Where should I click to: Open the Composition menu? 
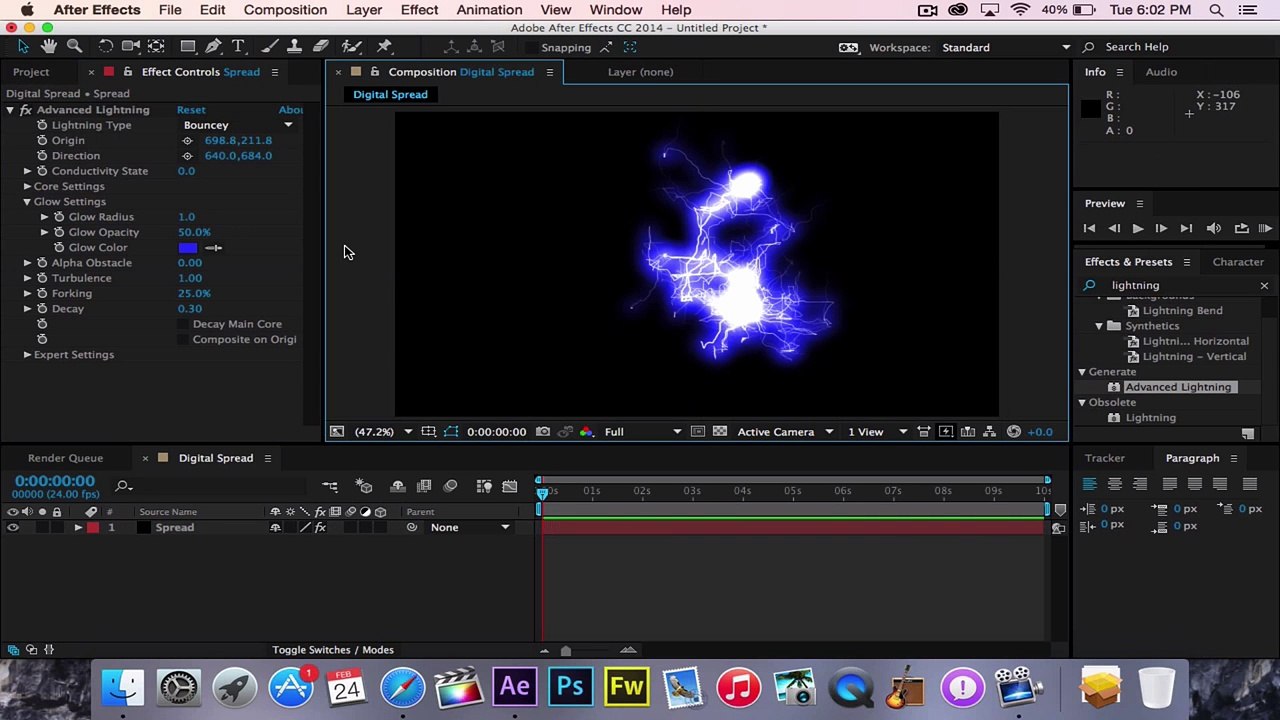[x=285, y=10]
